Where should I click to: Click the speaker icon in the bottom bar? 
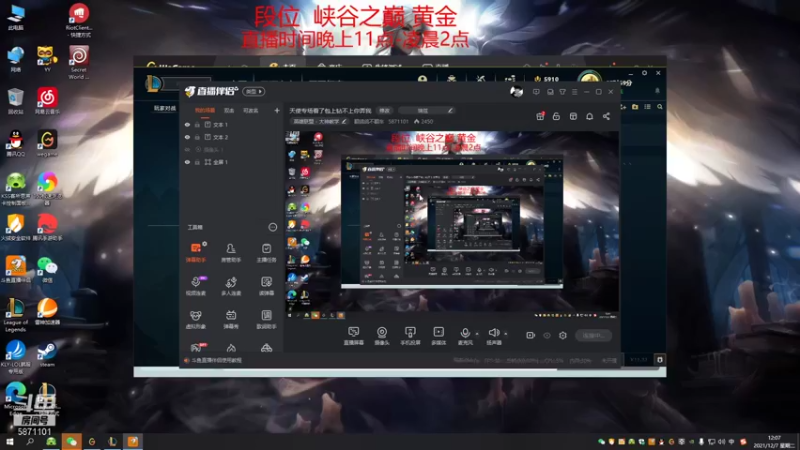[493, 333]
